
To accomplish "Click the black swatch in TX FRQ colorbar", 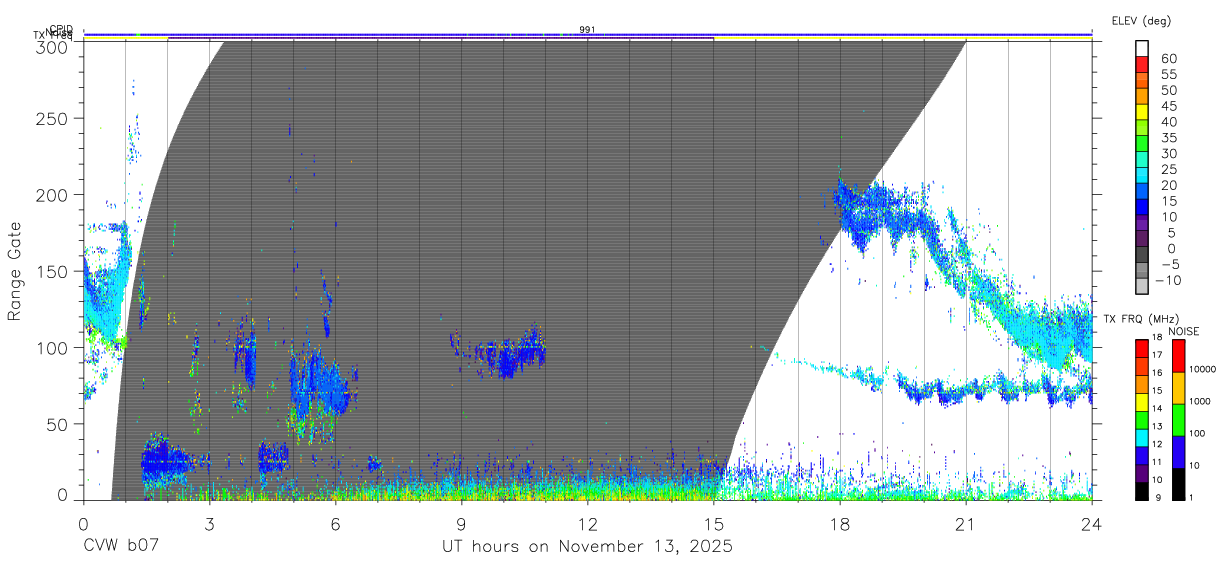I will (x=1142, y=490).
